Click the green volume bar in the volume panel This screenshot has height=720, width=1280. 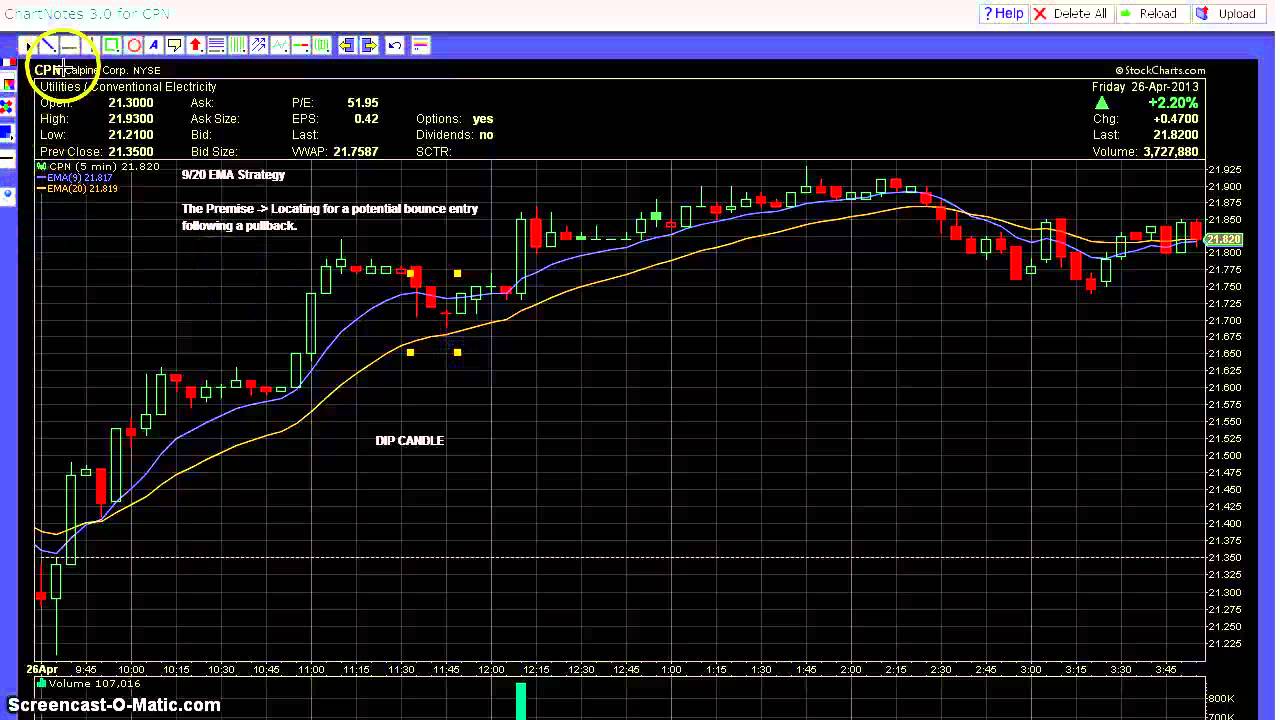coord(521,700)
